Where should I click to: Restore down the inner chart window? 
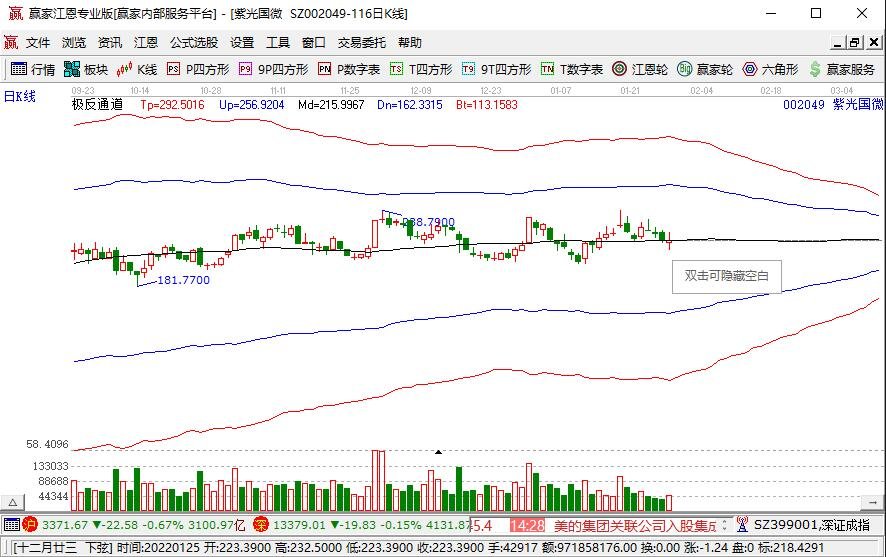point(854,42)
